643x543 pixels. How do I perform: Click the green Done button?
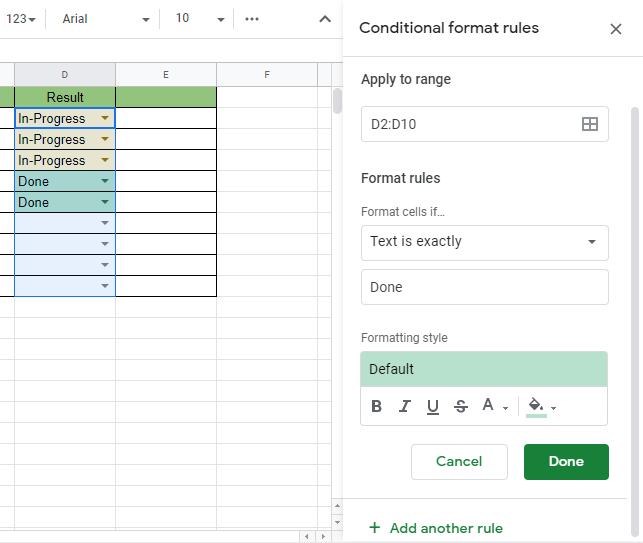(566, 462)
